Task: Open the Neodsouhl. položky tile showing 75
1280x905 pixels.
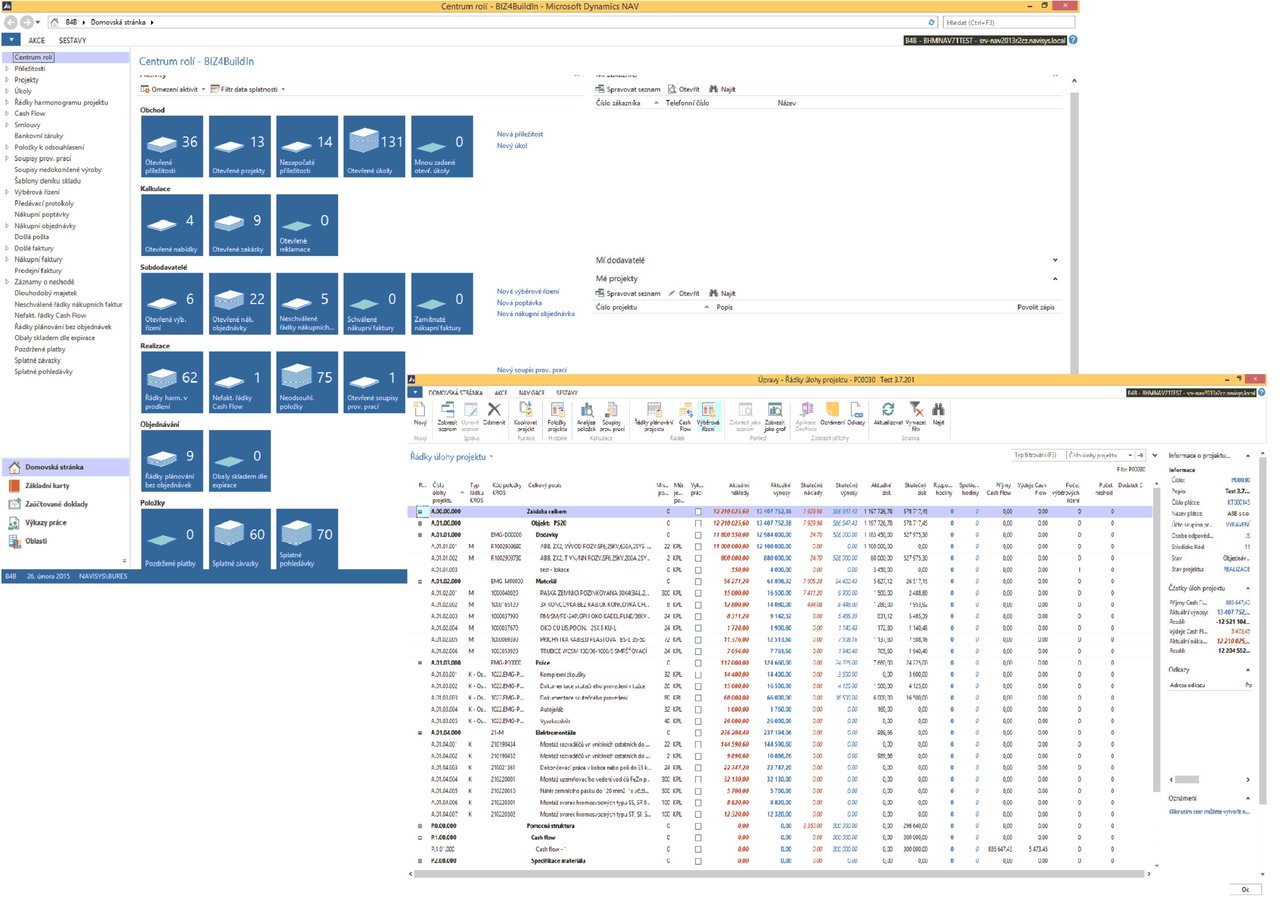Action: pos(307,383)
